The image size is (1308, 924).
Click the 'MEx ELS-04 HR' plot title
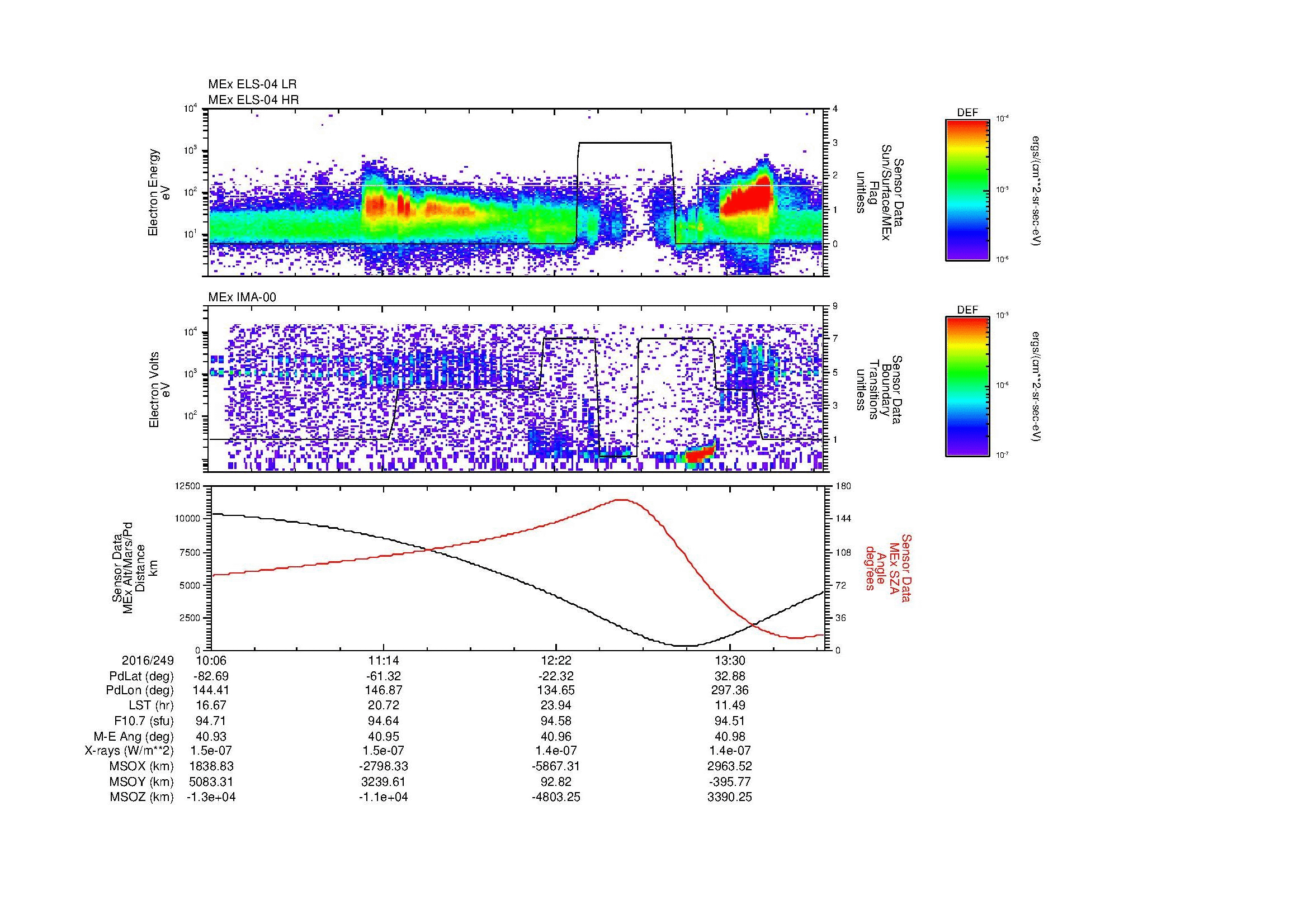coord(253,99)
